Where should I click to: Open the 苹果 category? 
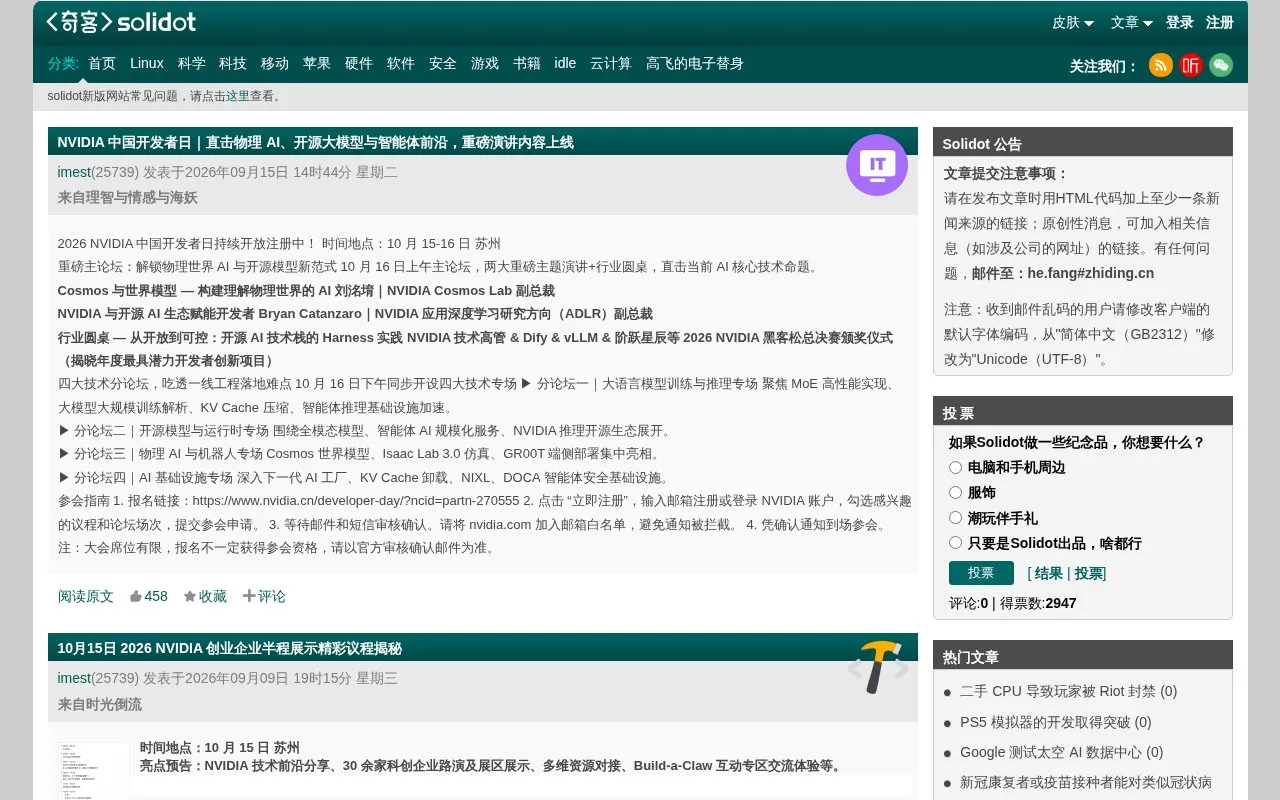point(317,63)
